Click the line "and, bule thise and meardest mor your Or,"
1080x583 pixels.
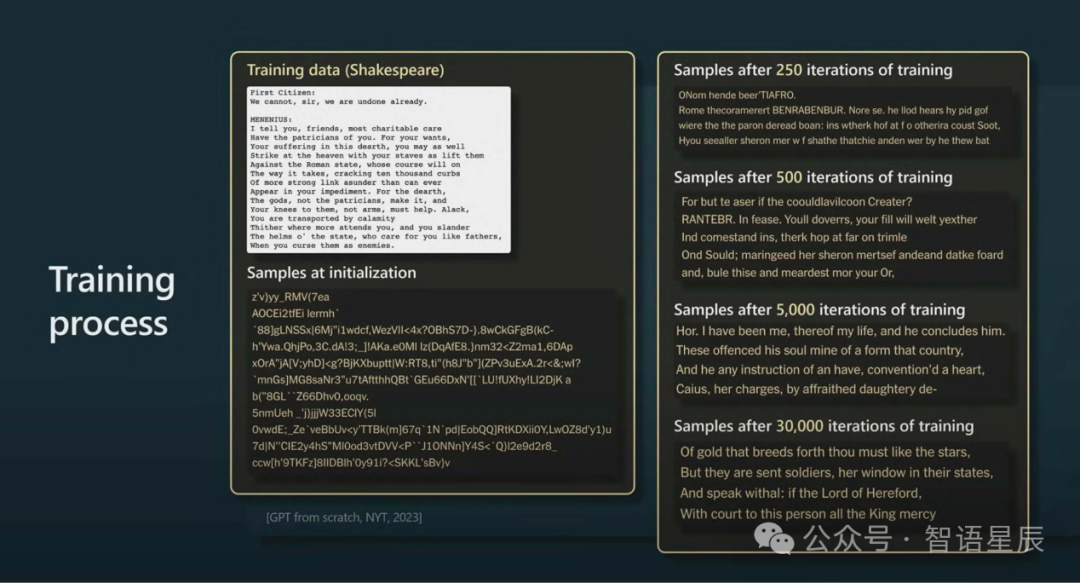tap(788, 273)
